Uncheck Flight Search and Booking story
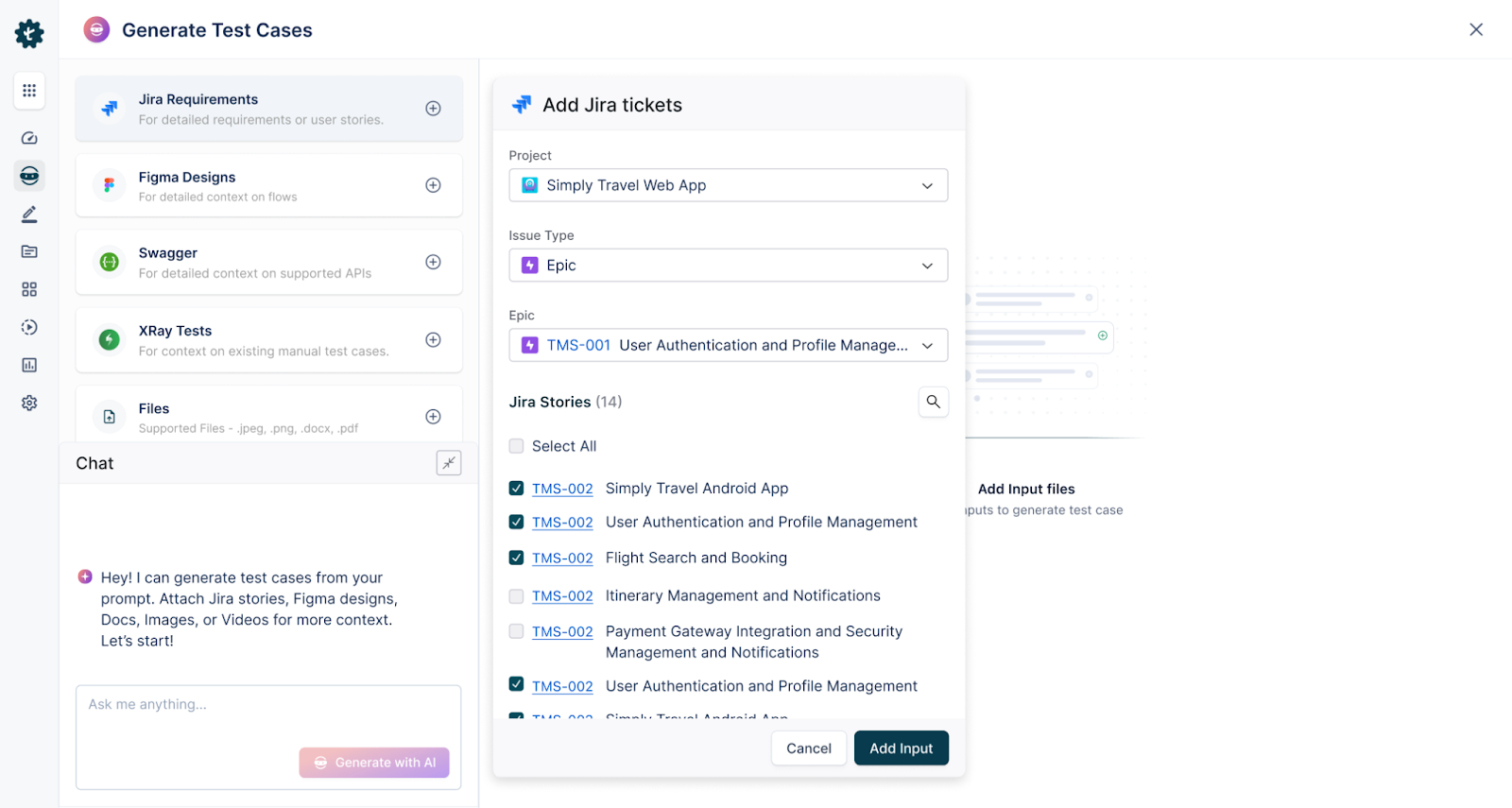This screenshot has width=1512, height=808. coord(516,558)
